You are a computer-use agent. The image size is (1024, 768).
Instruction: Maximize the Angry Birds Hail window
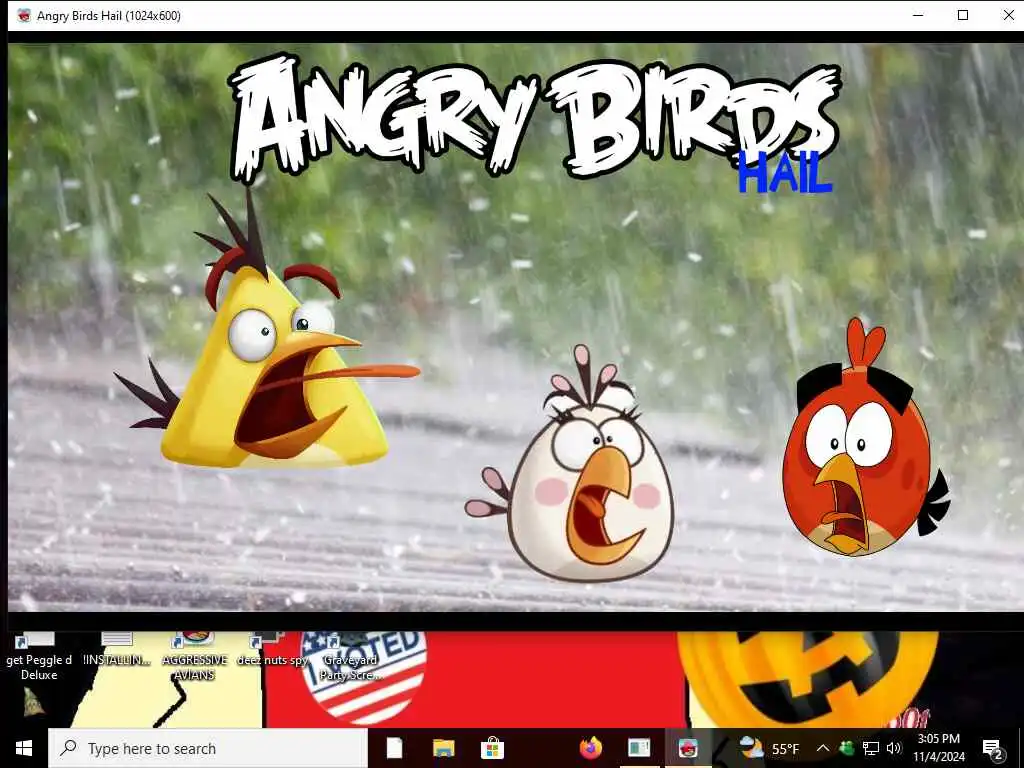pyautogui.click(x=963, y=15)
